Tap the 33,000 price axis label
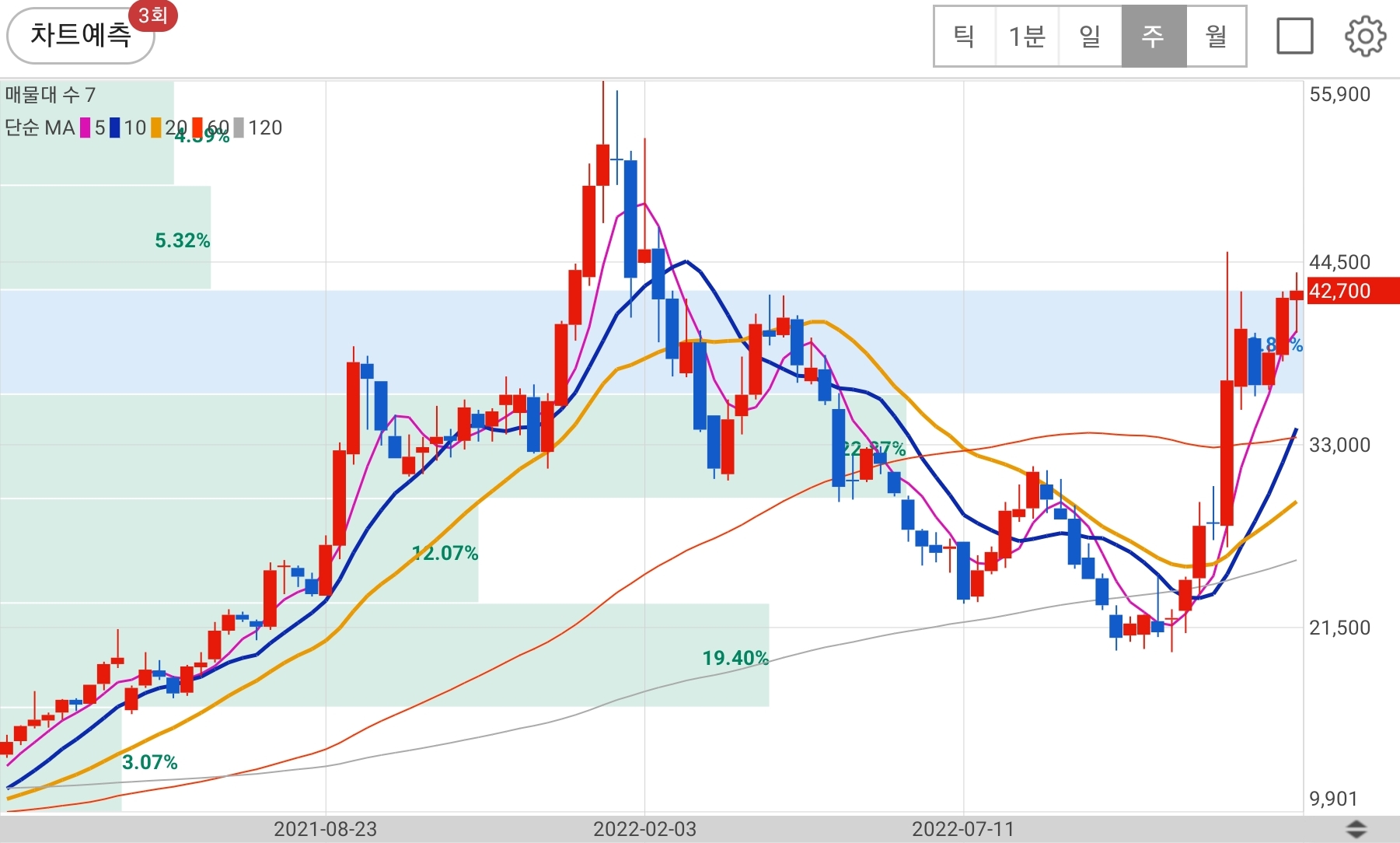Image resolution: width=1400 pixels, height=843 pixels. [x=1339, y=445]
